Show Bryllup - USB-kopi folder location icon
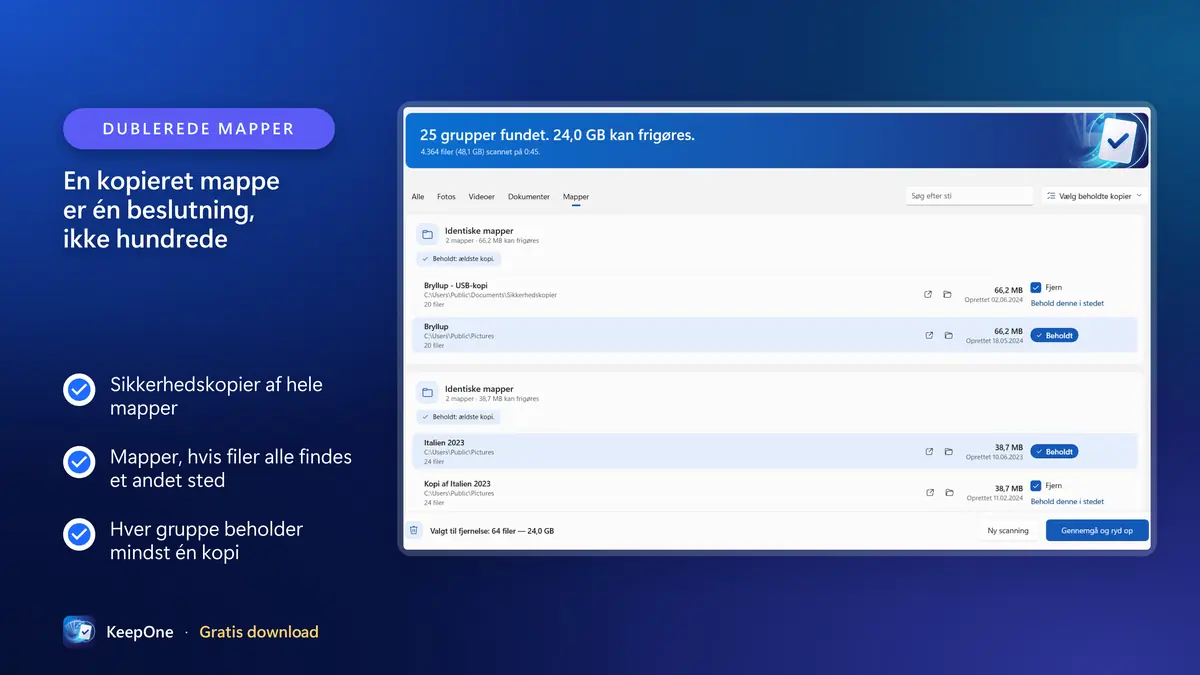Screen dimensions: 1200x675 tap(947, 294)
